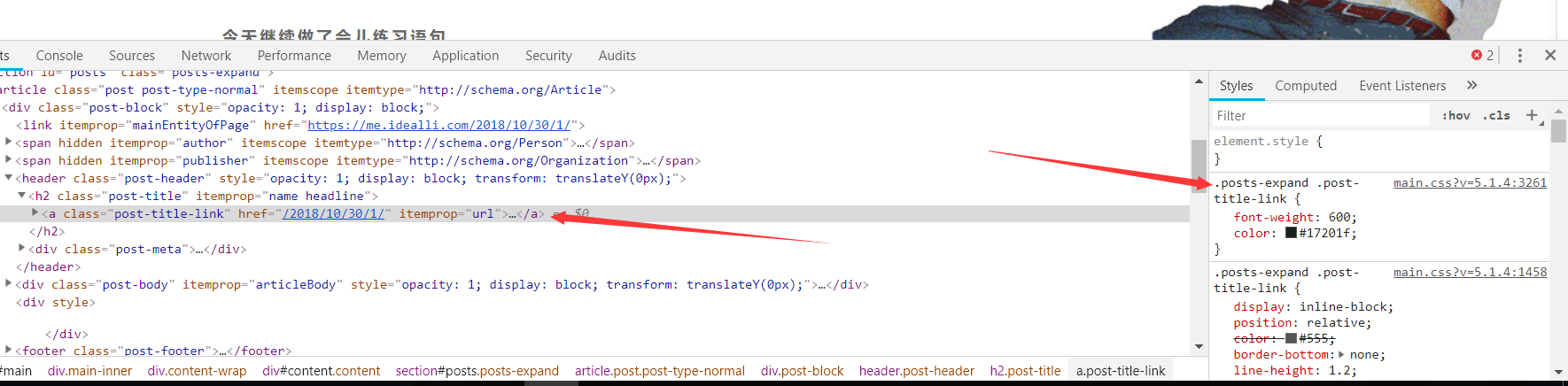Expand the post-title-link anchor node
The height and width of the screenshot is (386, 1568).
tap(35, 213)
